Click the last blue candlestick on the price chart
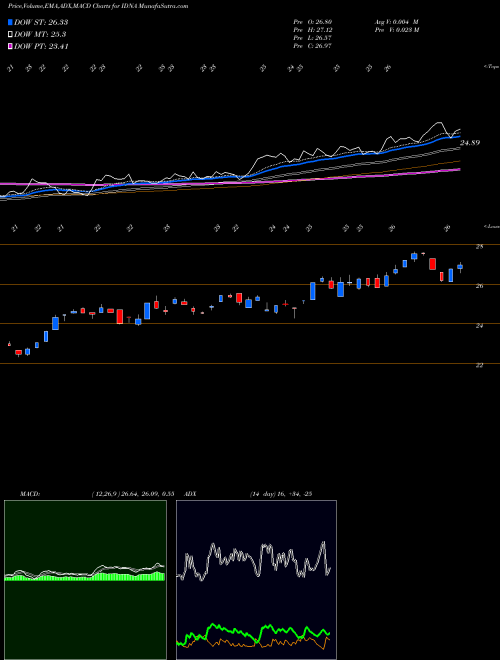Screen dimensions: 500x660 pyautogui.click(x=460, y=267)
